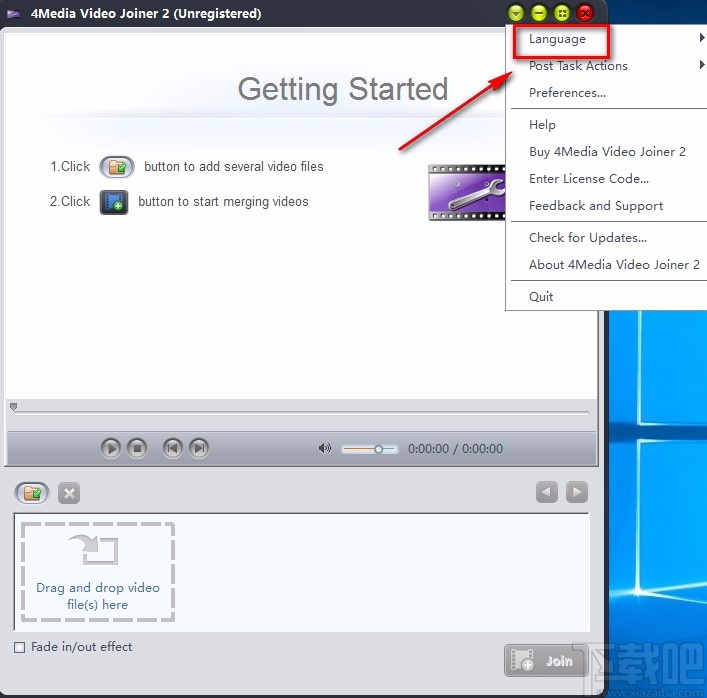Viewport: 707px width, 698px height.
Task: Jump to the previous frame
Action: click(172, 448)
